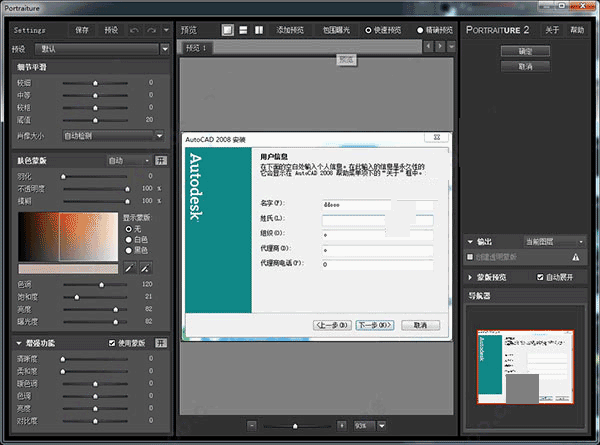The width and height of the screenshot is (600, 445).
Task: Pick the second eyedropper tool with plus
Action: click(x=145, y=269)
